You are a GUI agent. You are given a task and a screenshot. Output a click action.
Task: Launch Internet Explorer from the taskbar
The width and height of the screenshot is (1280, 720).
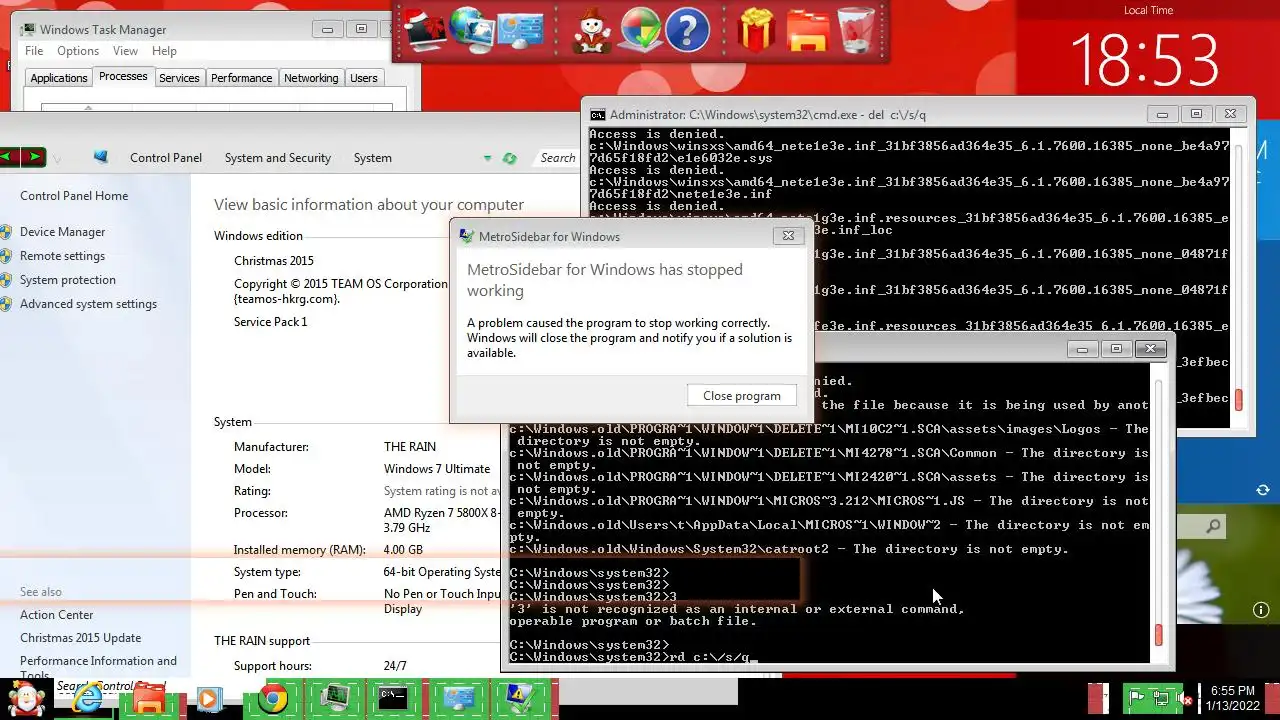[88, 698]
